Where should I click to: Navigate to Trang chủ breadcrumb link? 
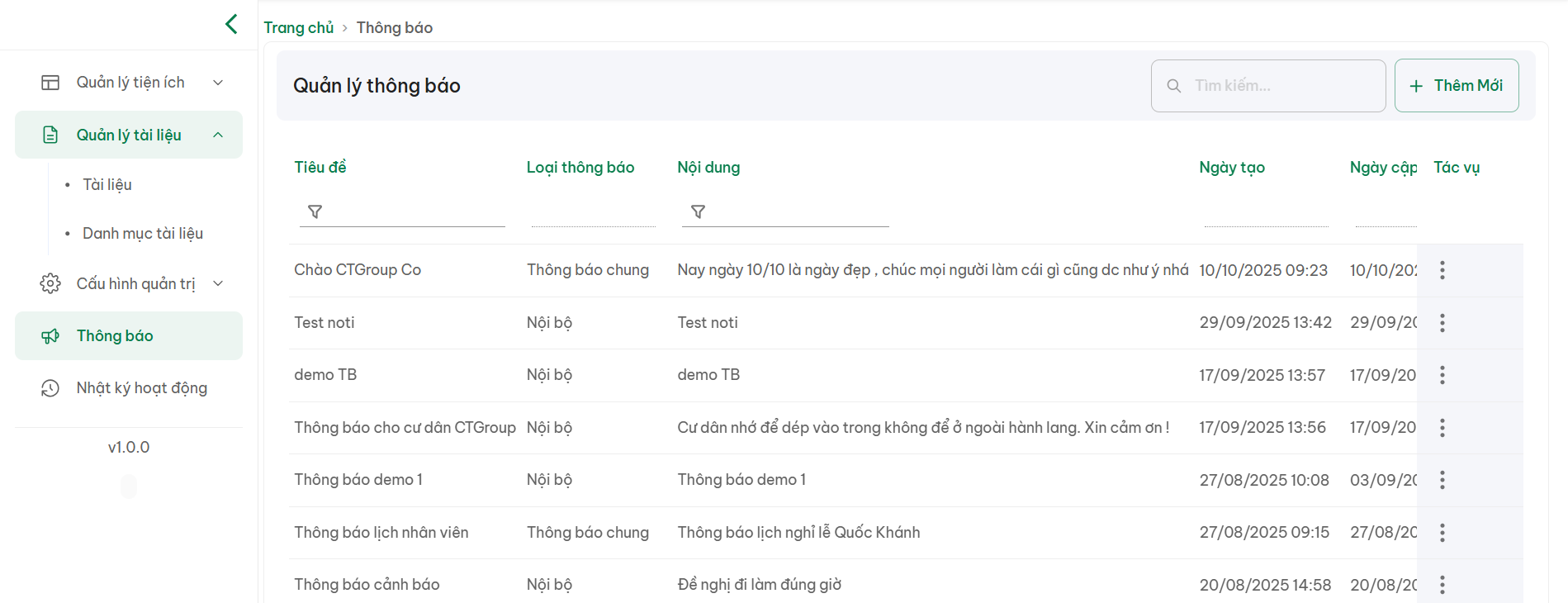tap(298, 28)
